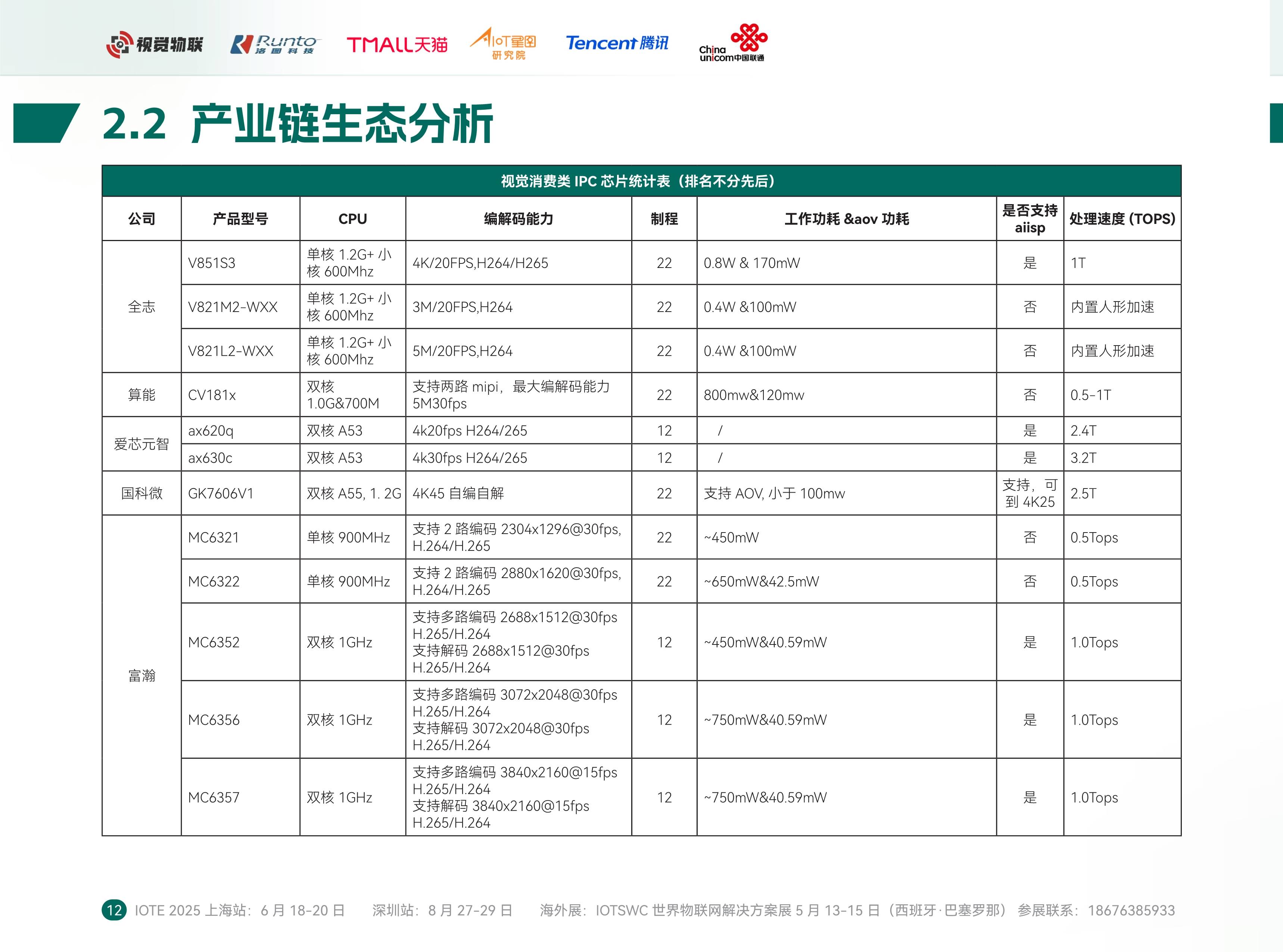Click the Tencent 腾讯 logo
The image size is (1283, 952).
tap(617, 44)
